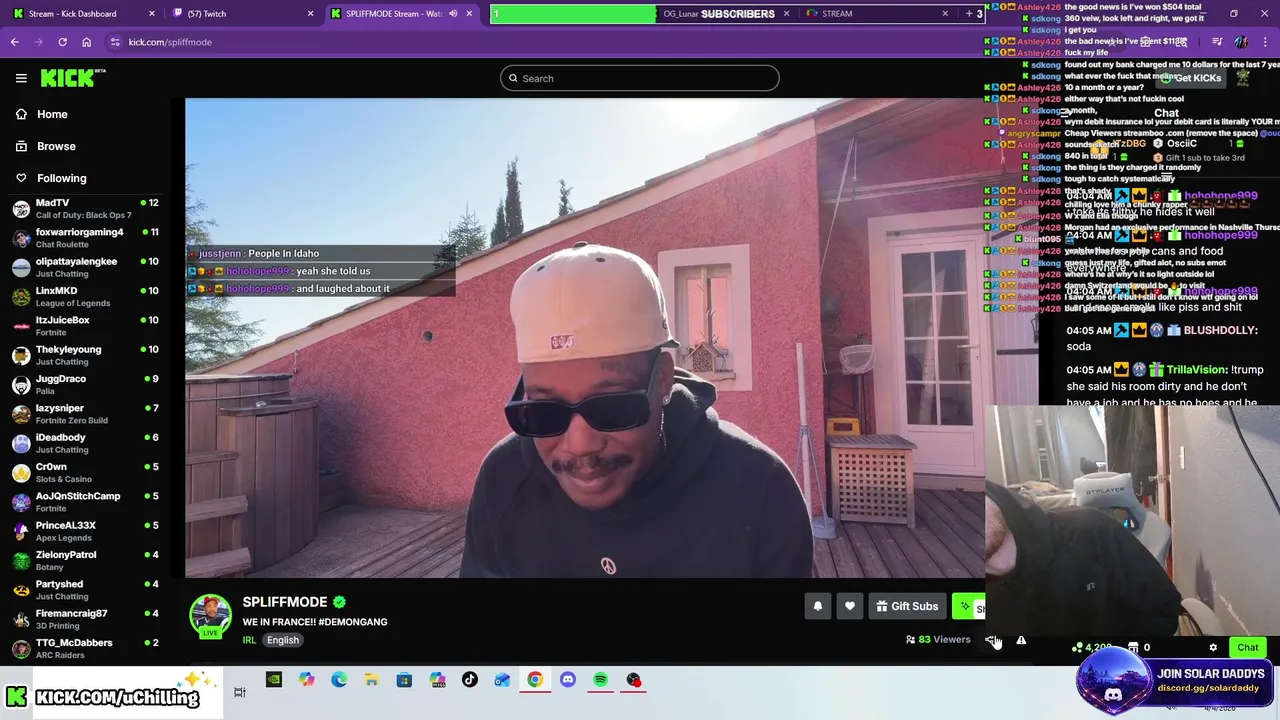Open Discord from taskbar
1280x720 pixels.
568,680
